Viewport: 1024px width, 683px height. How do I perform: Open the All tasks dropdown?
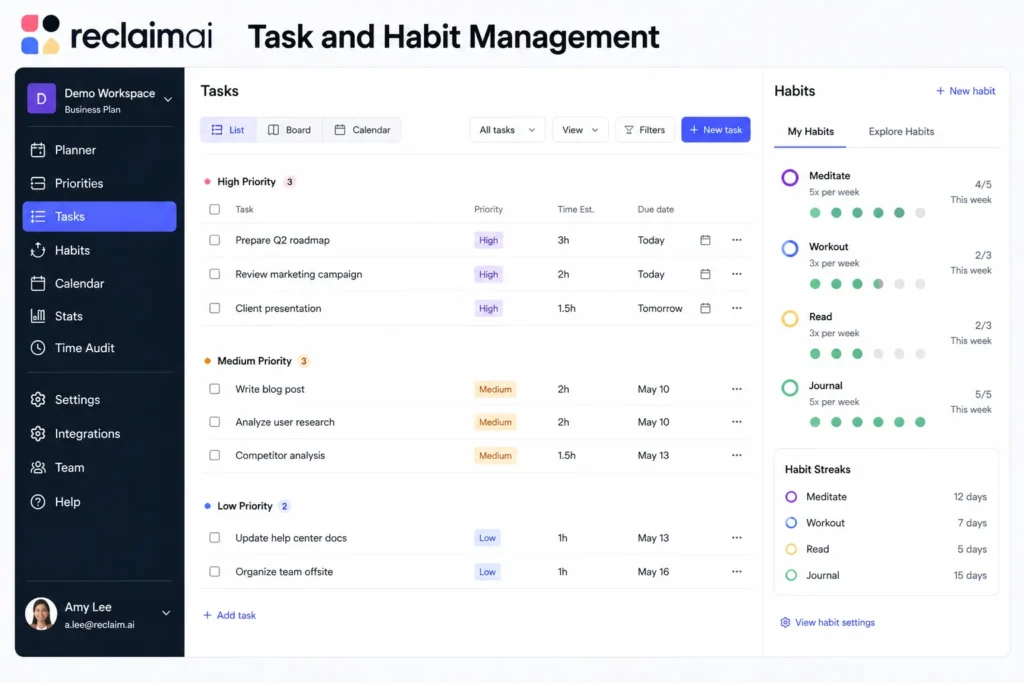507,130
